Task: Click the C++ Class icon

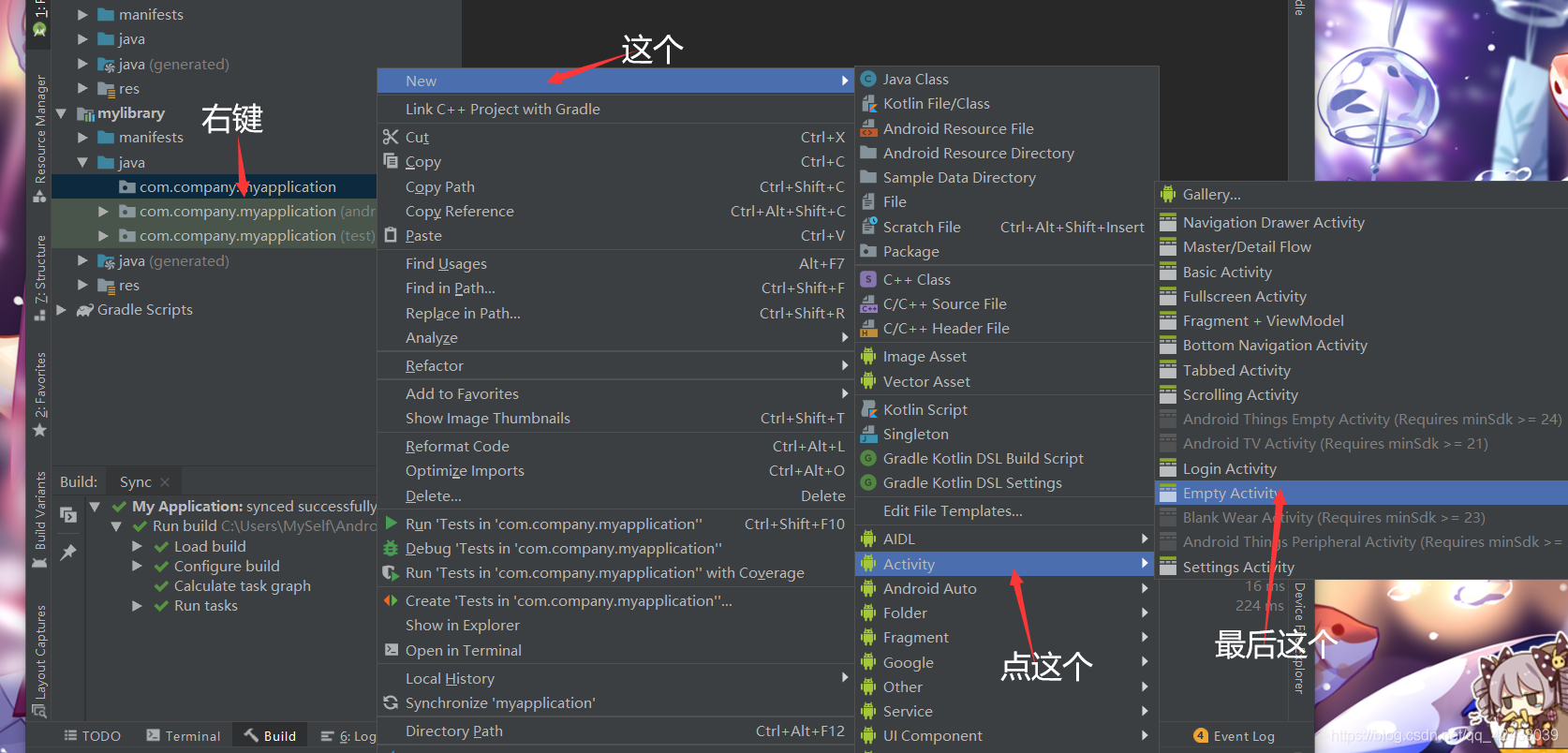Action: click(868, 279)
